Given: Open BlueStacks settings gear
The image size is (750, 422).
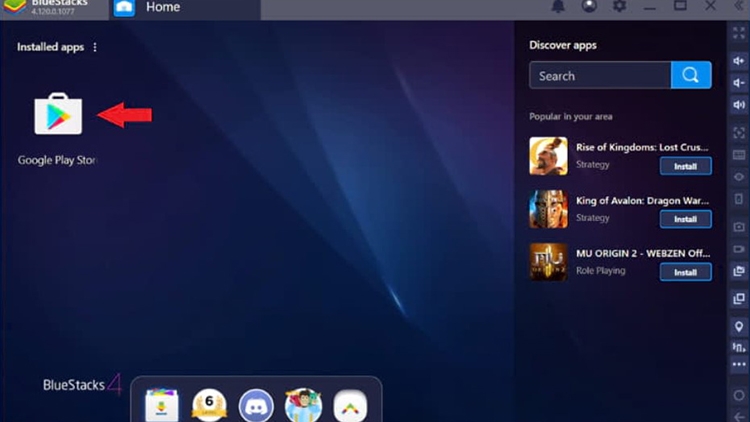Looking at the screenshot, I should click(619, 6).
